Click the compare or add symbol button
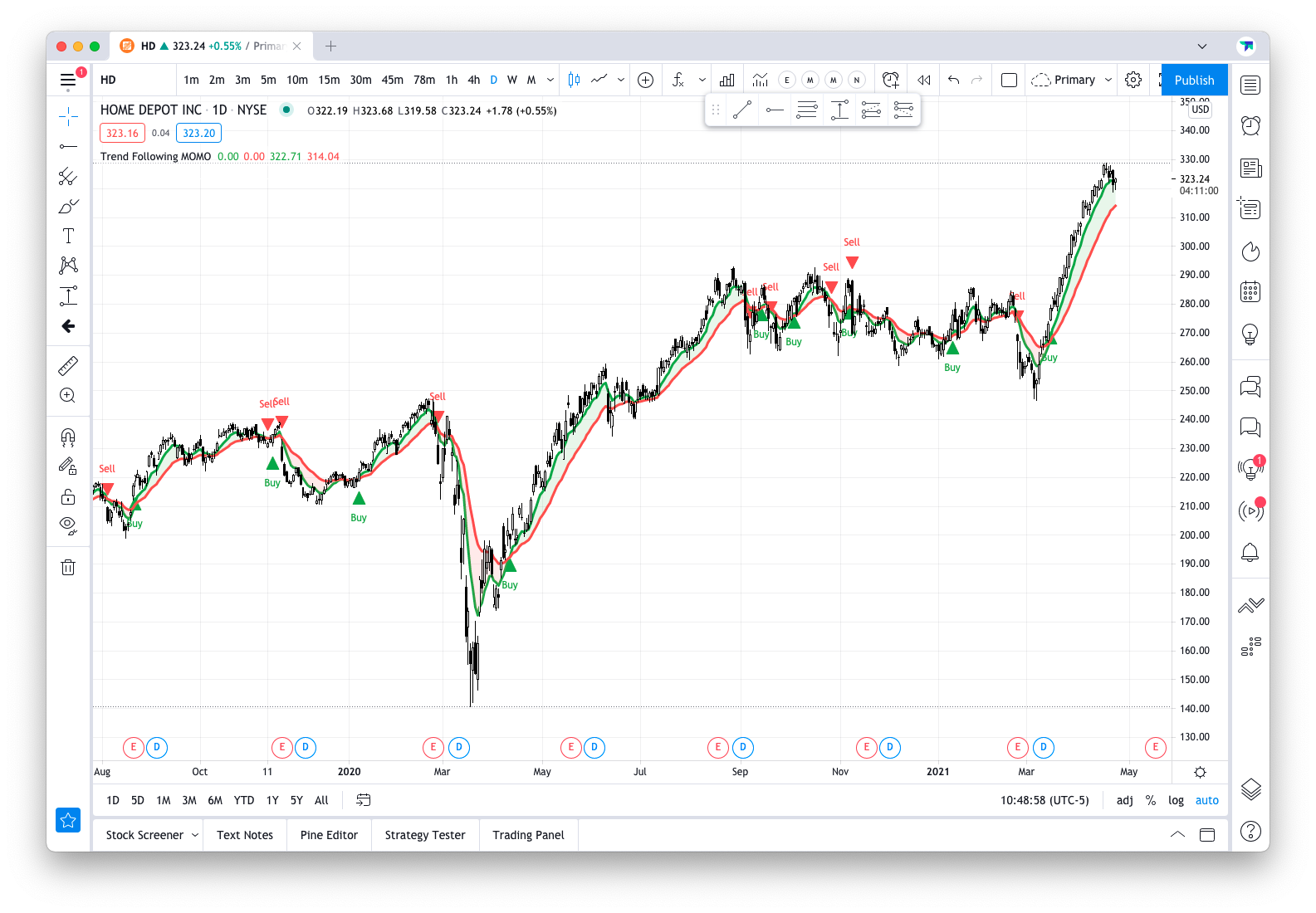This screenshot has width=1316, height=913. click(645, 80)
